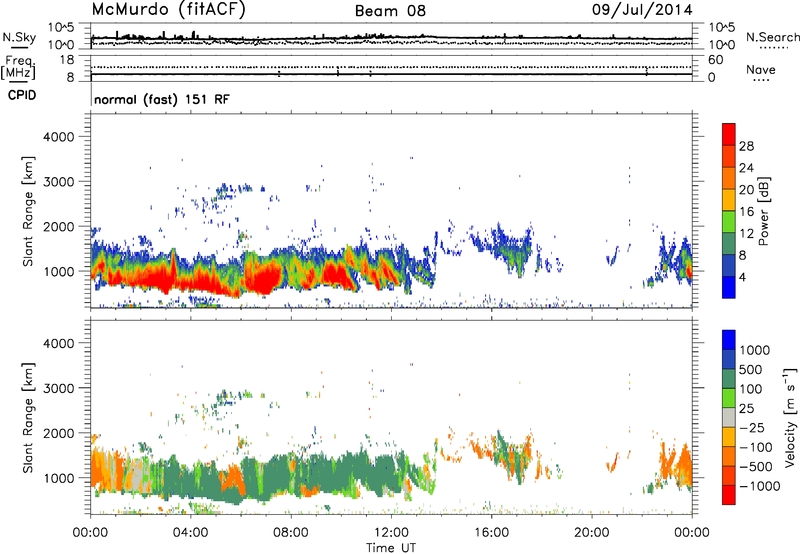
Task: Click the Nave legend label
Action: pos(760,69)
